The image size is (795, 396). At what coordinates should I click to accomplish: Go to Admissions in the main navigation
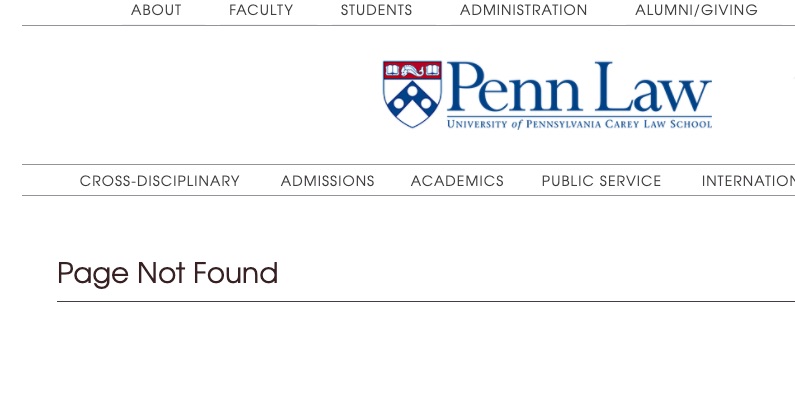(x=328, y=181)
